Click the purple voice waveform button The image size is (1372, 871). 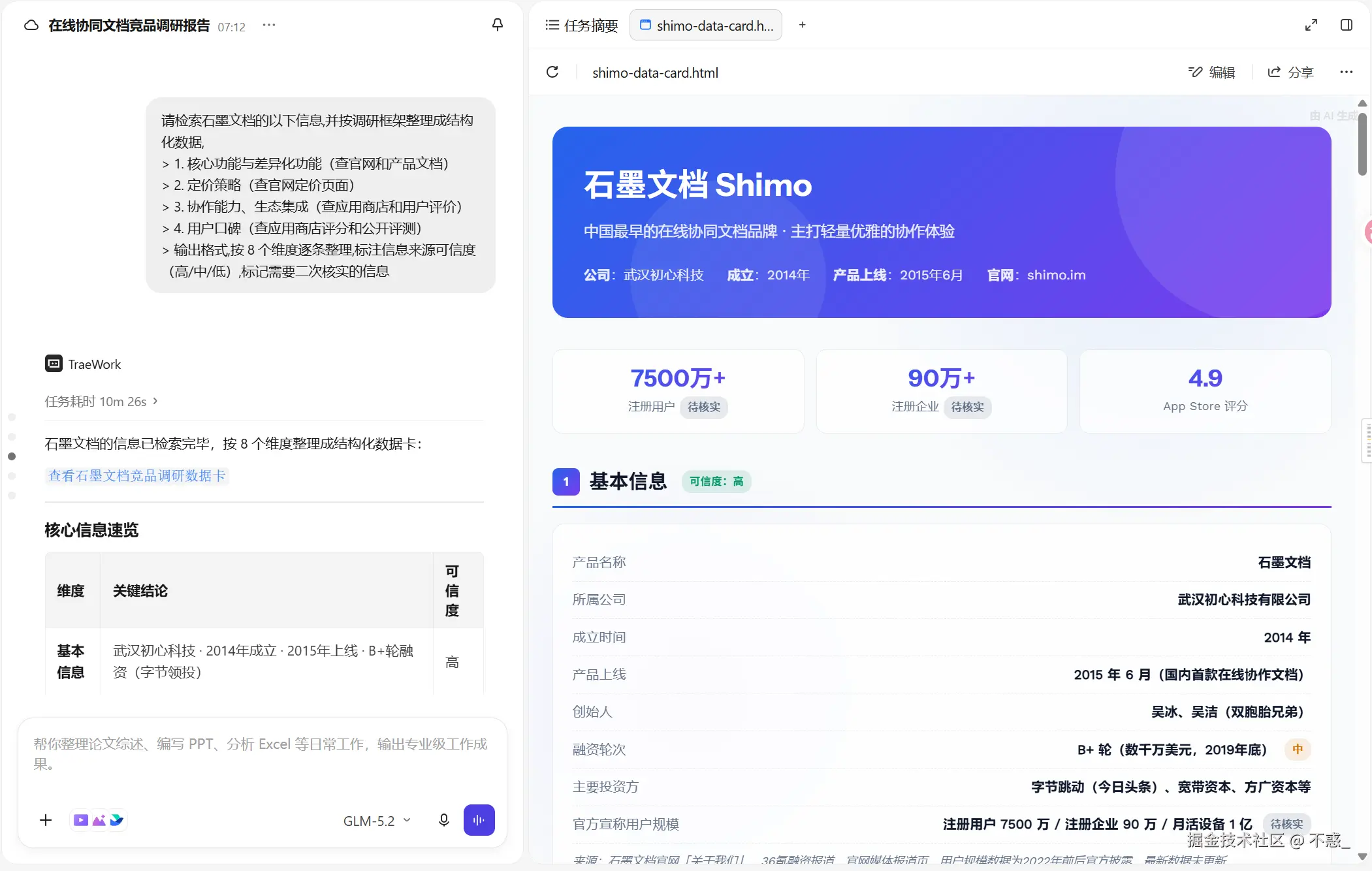coord(479,820)
